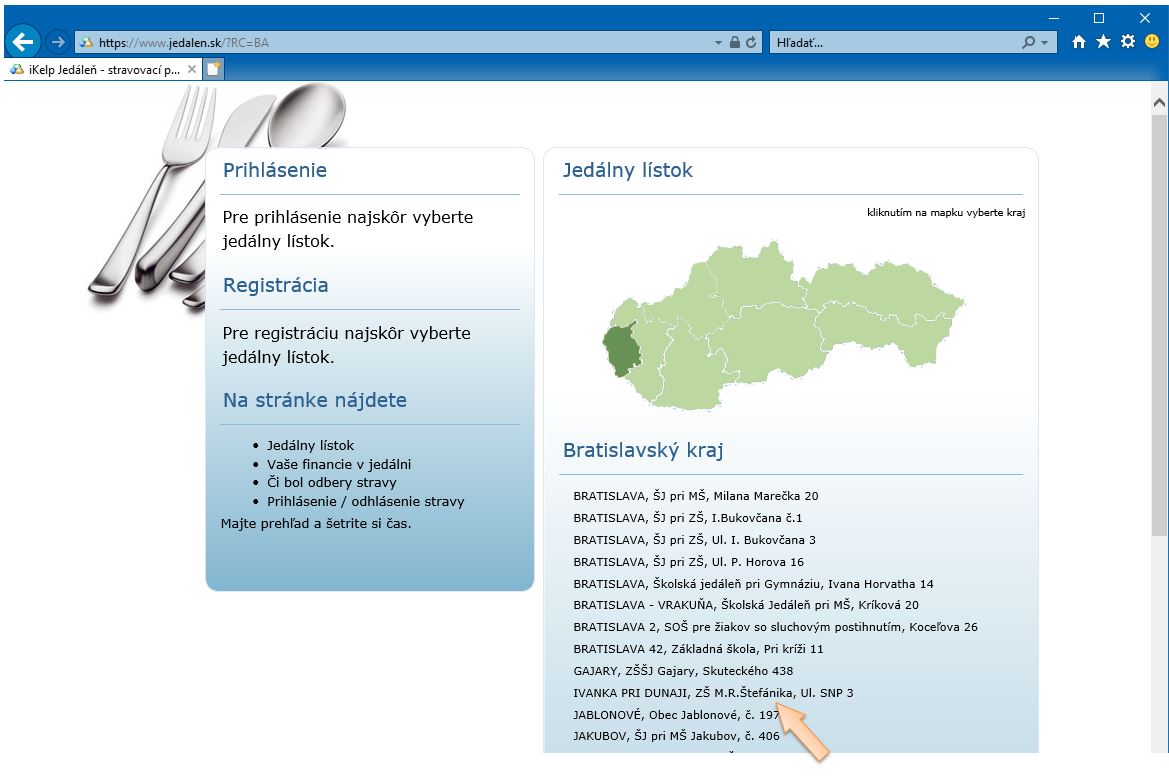Click the browser Forward arrow button
Screen dimensions: 1169x780
57,42
